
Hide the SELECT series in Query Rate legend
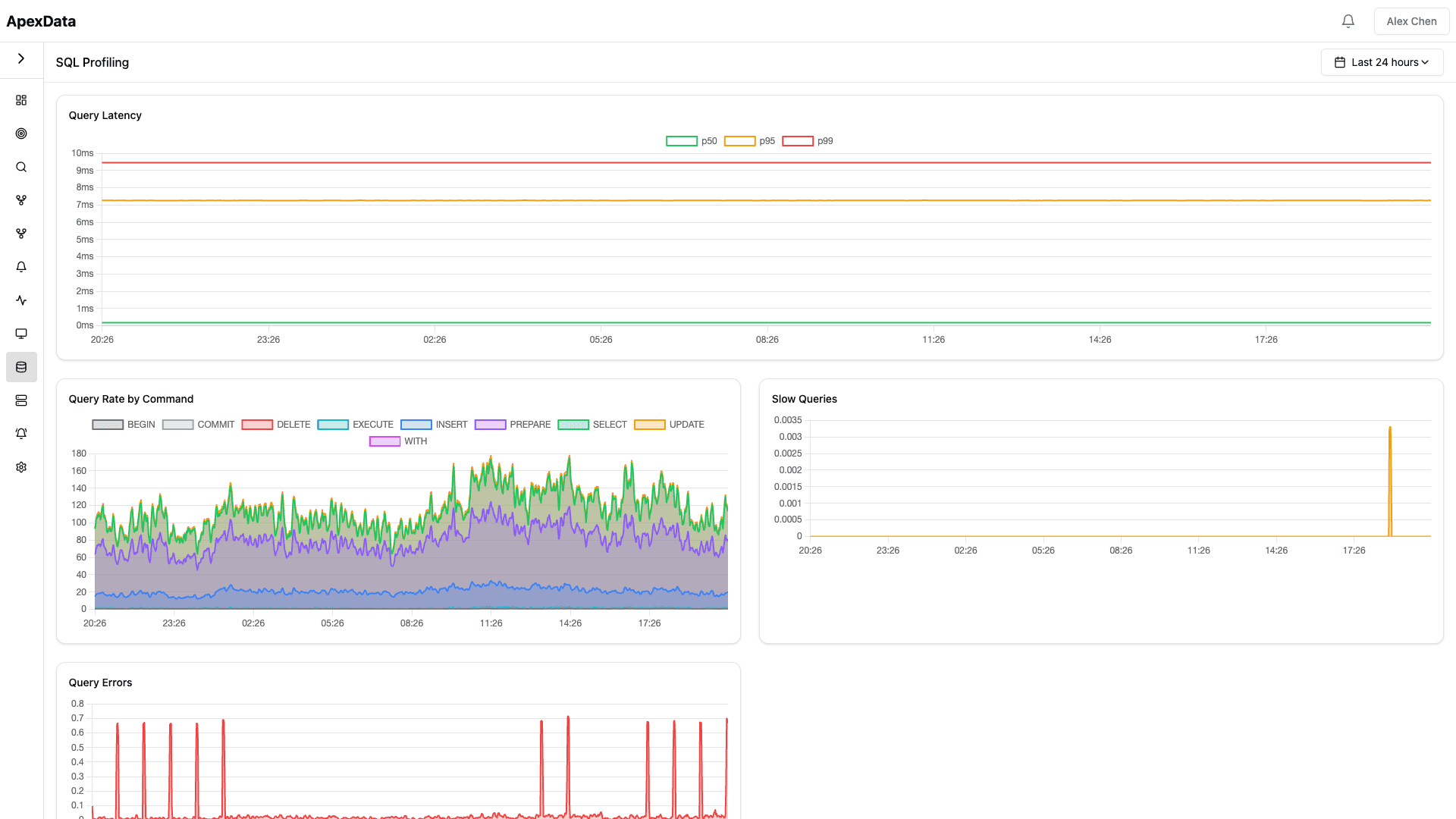click(x=592, y=424)
